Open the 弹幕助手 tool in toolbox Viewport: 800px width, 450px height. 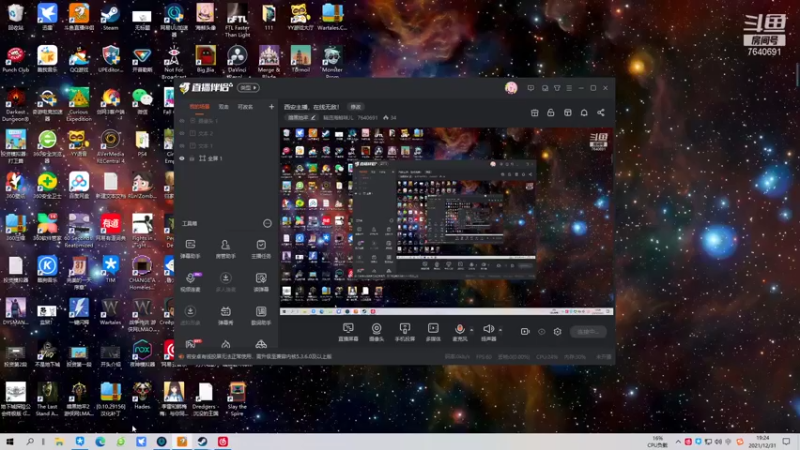[190, 248]
